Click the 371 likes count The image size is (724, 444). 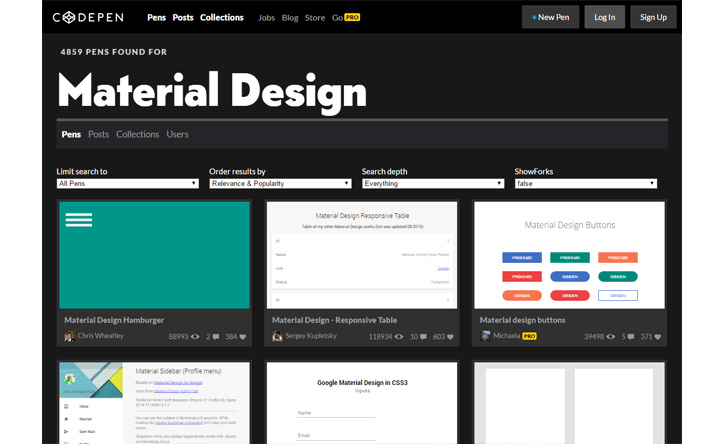click(646, 337)
